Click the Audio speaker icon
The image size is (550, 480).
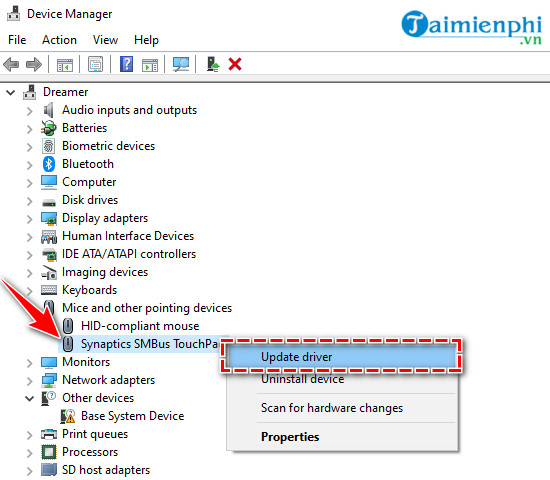pos(49,110)
